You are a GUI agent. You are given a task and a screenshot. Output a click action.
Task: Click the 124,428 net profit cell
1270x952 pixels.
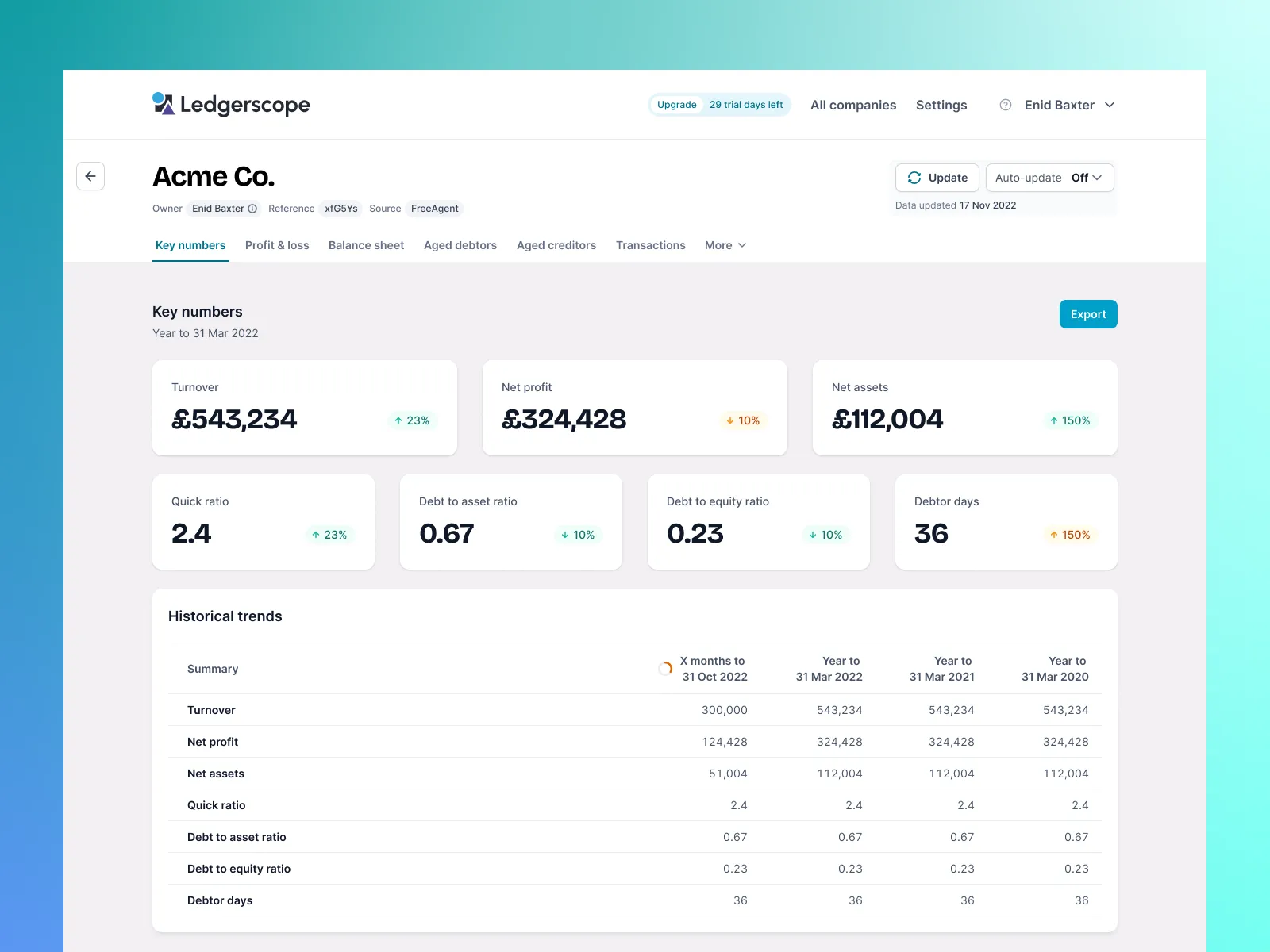(725, 742)
